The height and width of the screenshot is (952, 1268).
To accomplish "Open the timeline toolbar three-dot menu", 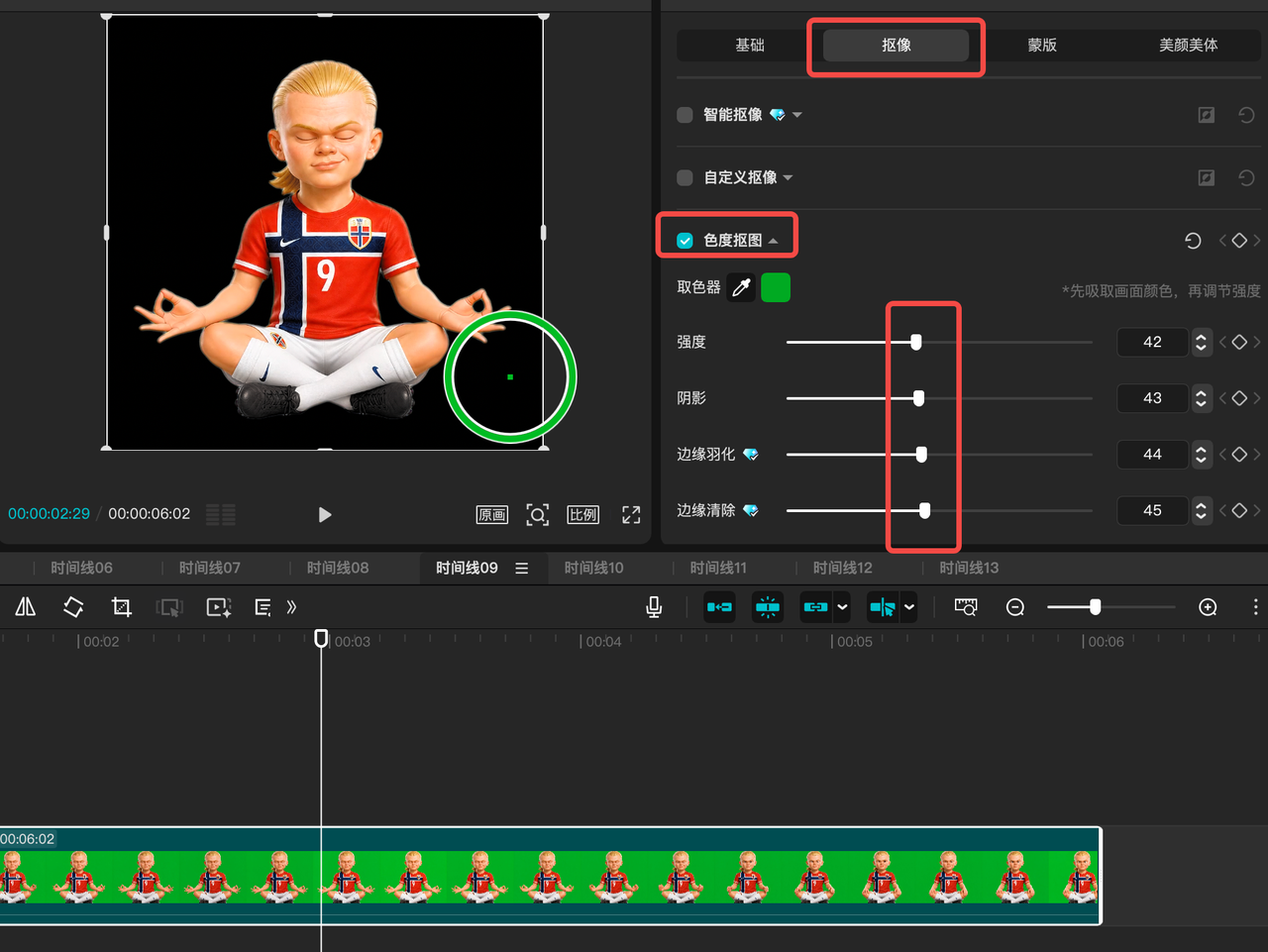I will [x=1255, y=607].
